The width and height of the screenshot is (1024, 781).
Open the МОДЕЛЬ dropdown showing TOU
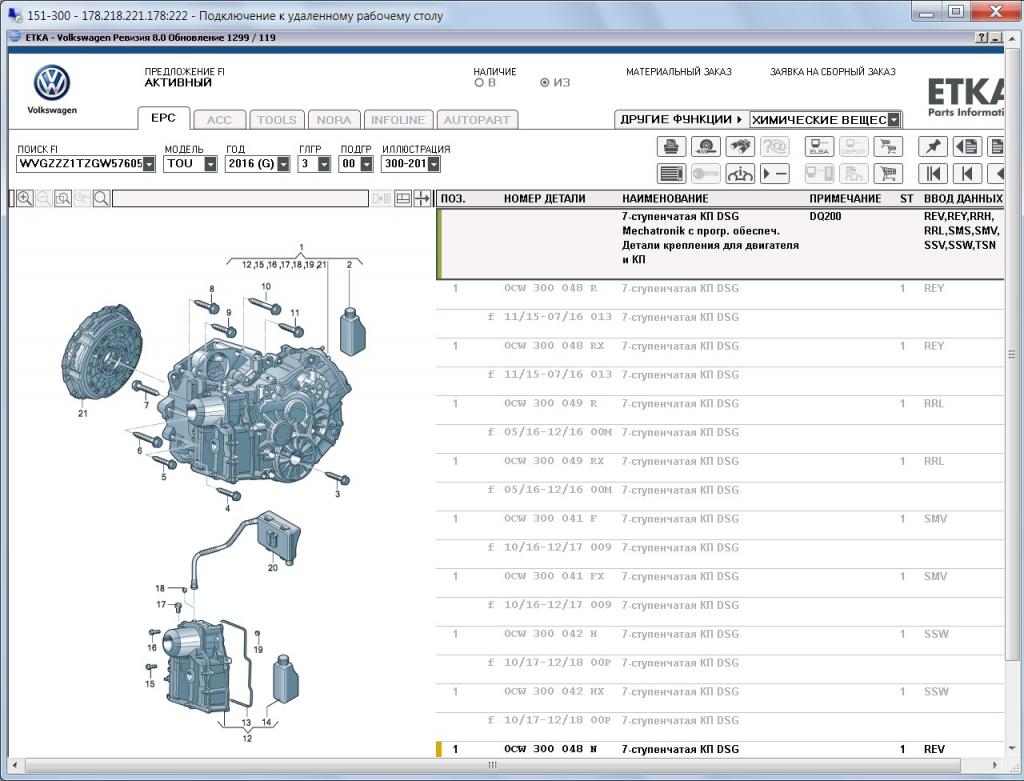click(x=210, y=164)
